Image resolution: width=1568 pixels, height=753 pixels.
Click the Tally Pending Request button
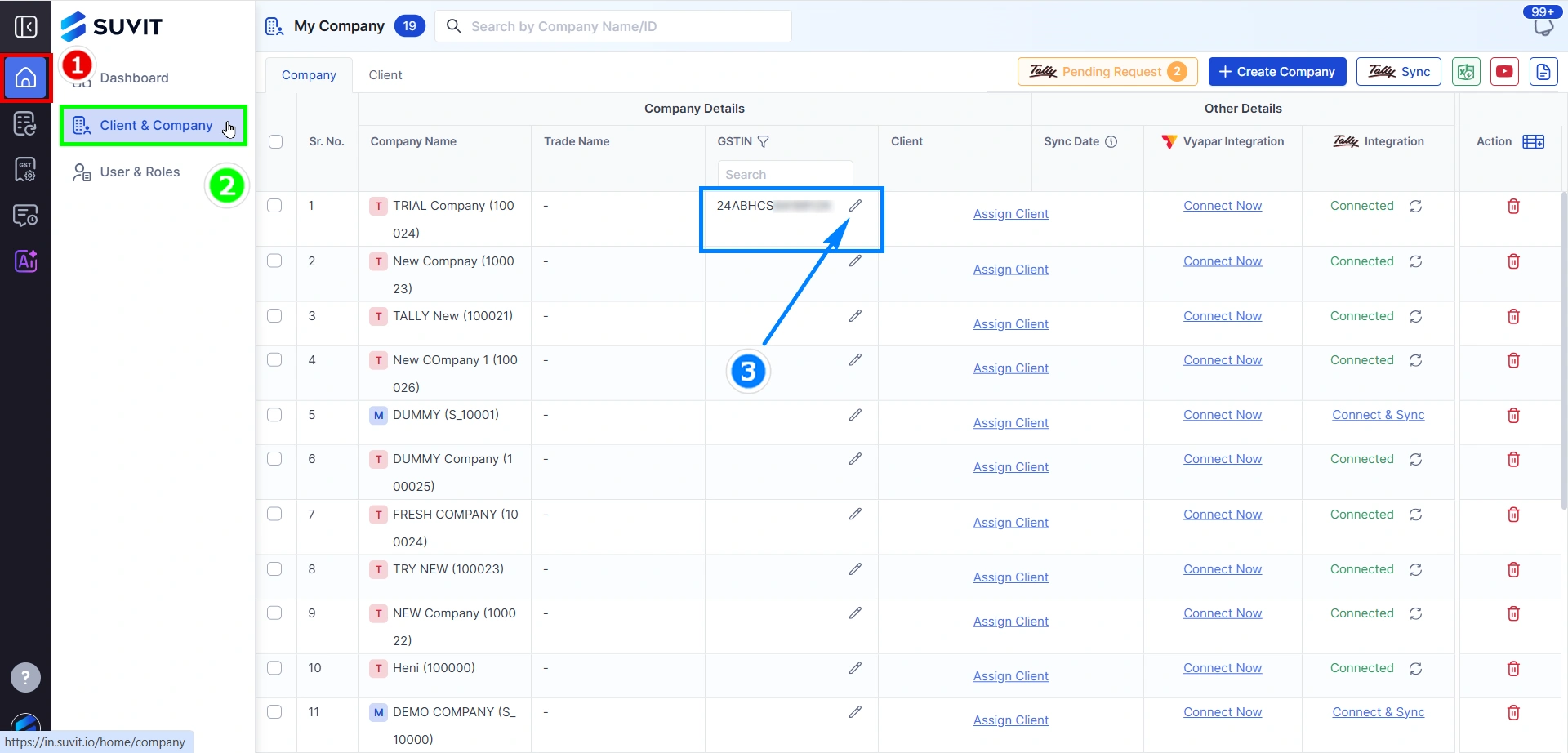[x=1107, y=72]
